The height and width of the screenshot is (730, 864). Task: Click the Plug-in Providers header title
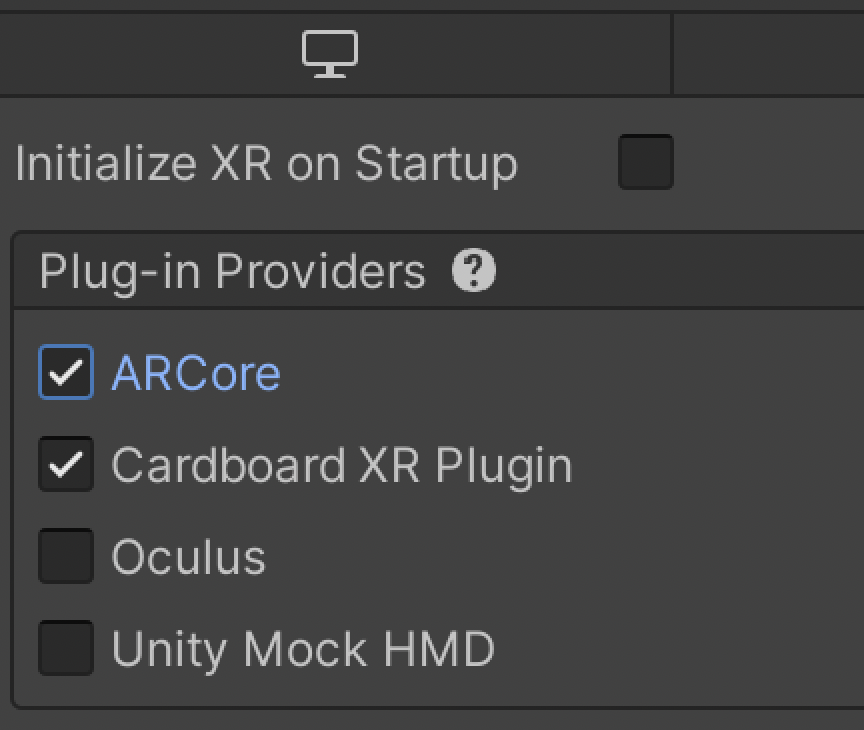232,271
